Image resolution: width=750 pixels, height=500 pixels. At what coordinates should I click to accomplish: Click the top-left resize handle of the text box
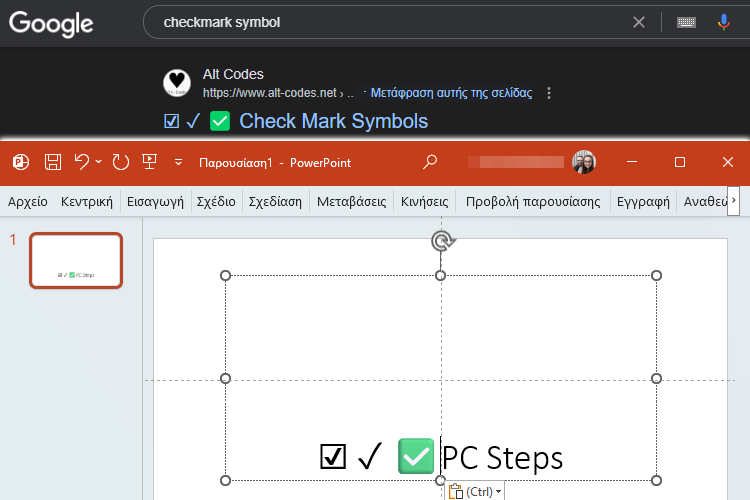[225, 275]
